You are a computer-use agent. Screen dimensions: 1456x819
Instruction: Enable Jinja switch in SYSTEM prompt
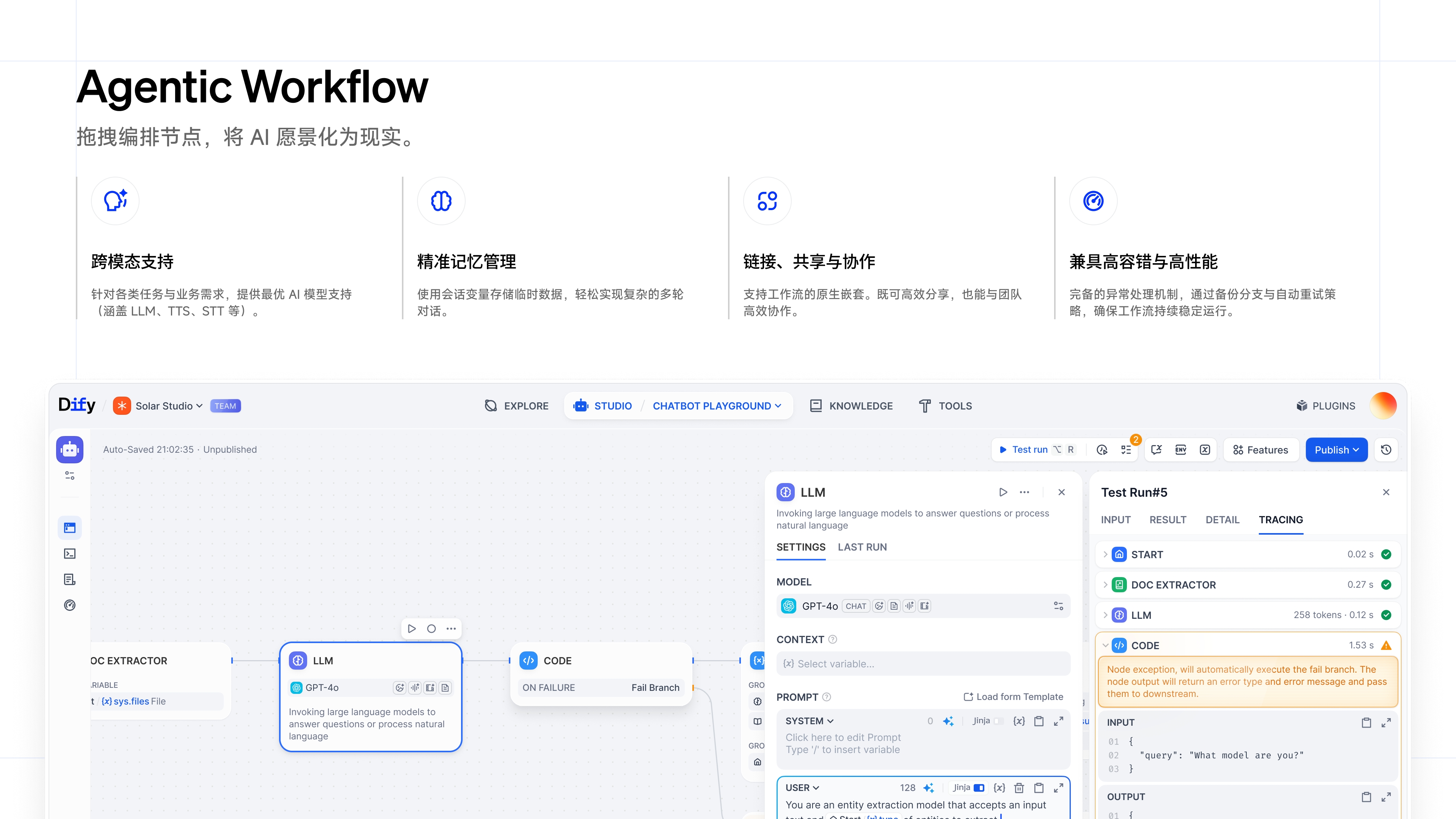(998, 721)
